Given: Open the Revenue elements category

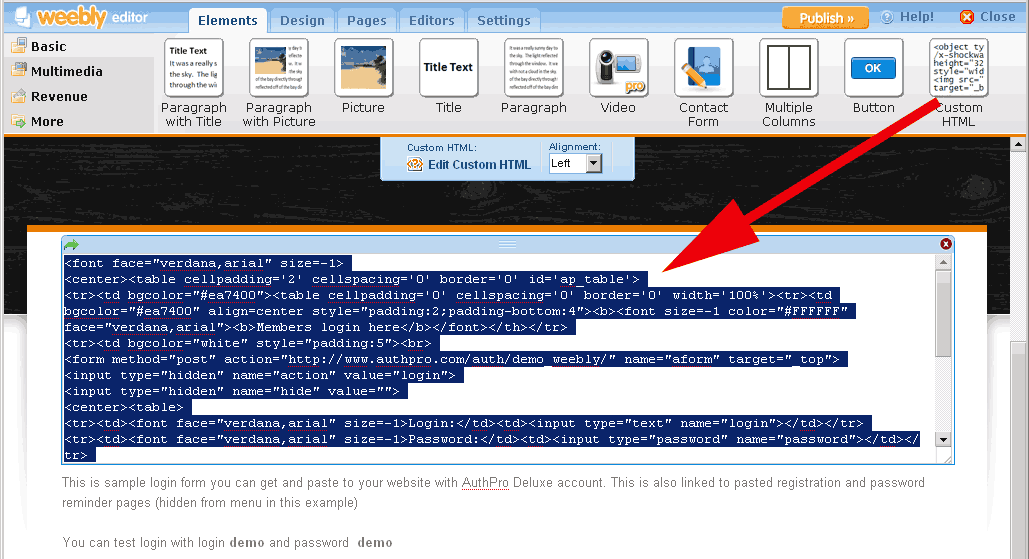Looking at the screenshot, I should pos(50,96).
